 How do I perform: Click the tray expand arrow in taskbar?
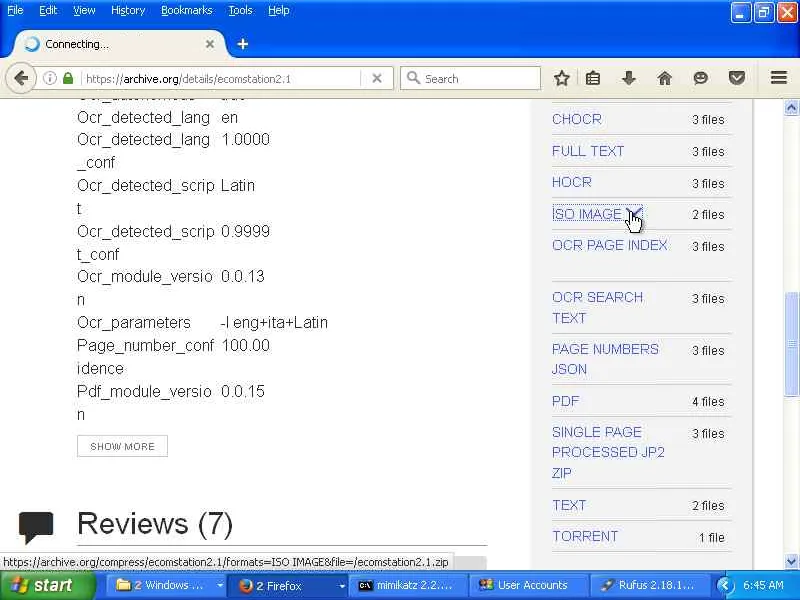pos(724,585)
